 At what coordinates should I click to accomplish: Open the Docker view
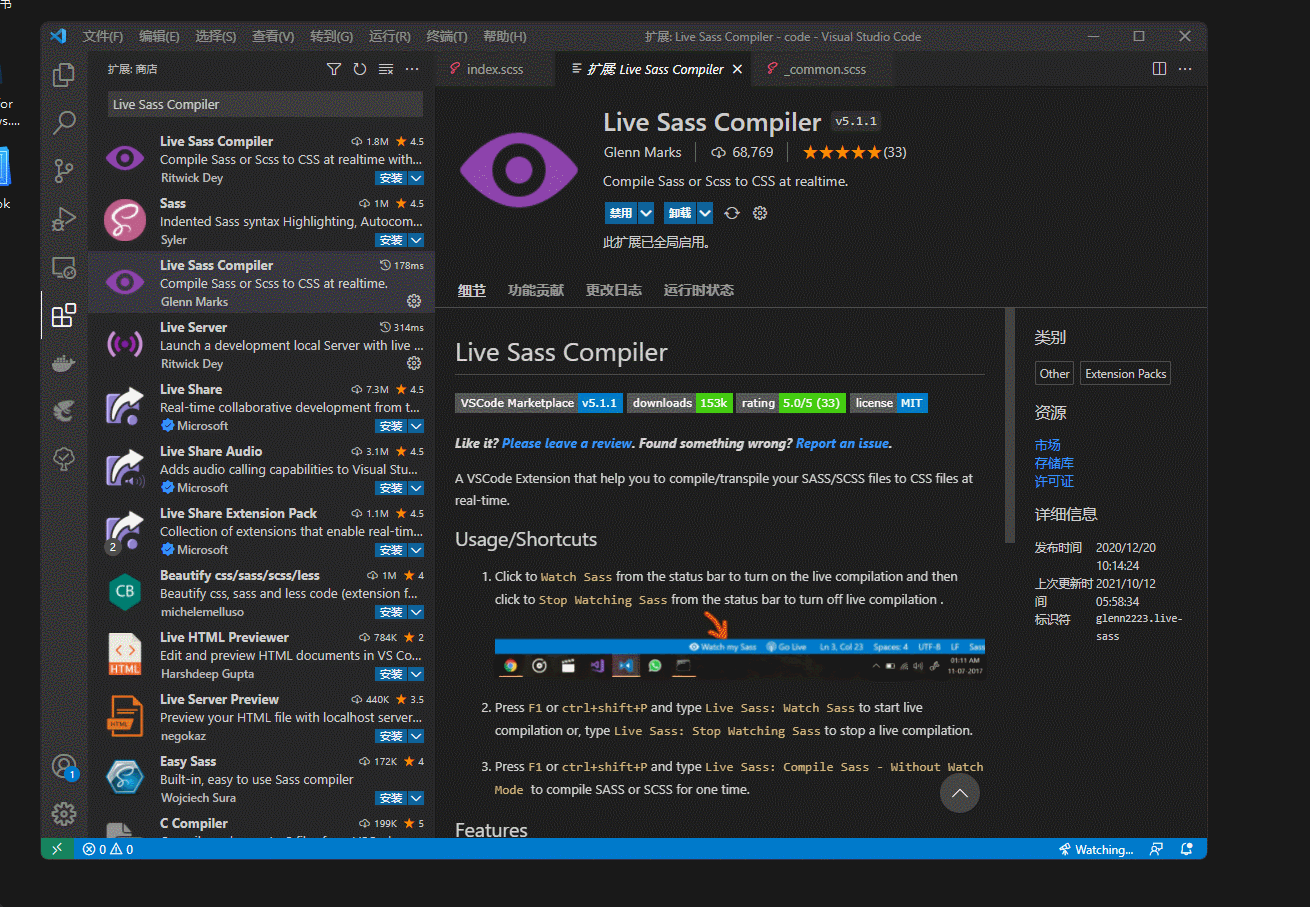[x=64, y=364]
